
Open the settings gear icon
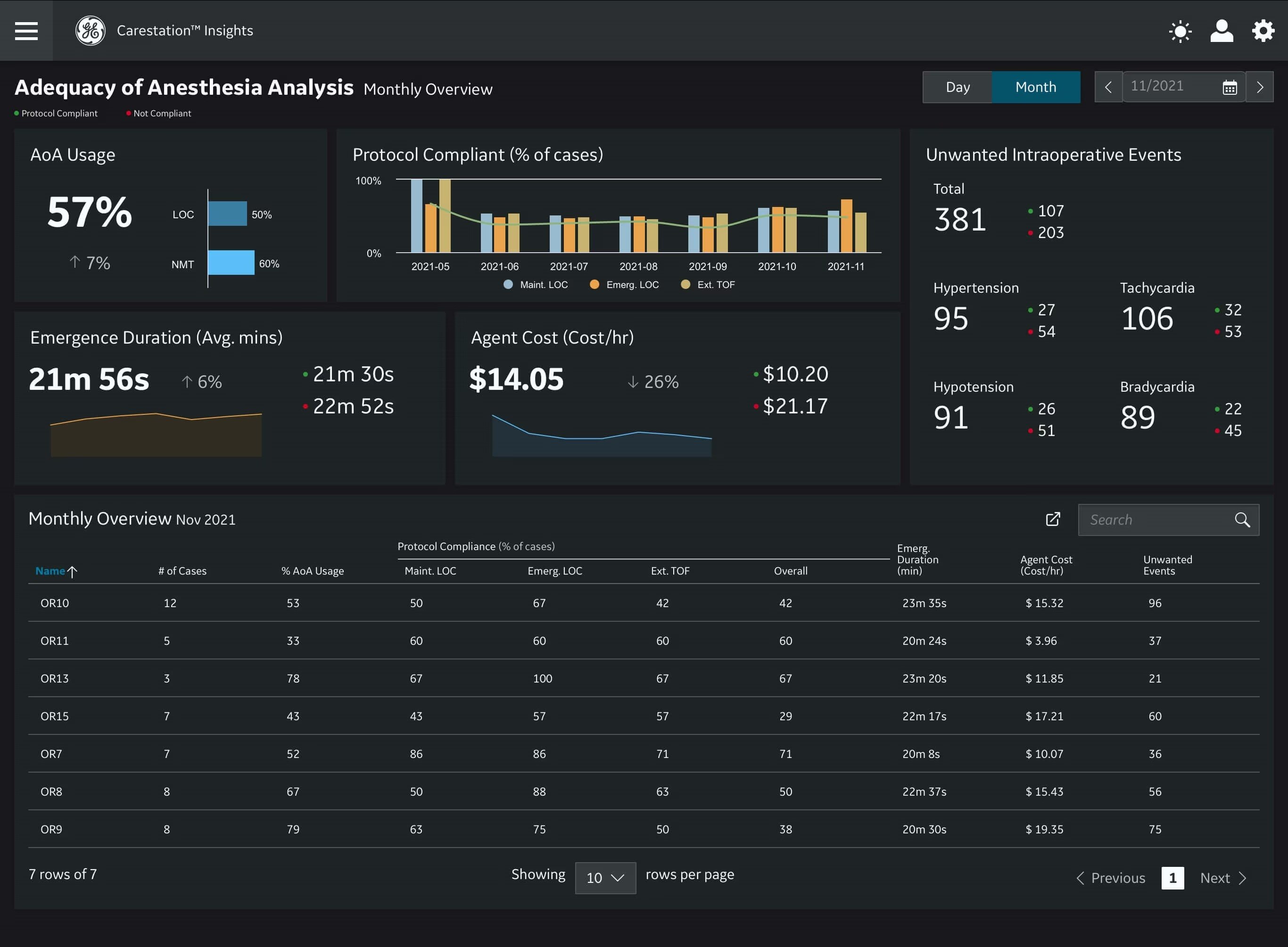point(1263,31)
